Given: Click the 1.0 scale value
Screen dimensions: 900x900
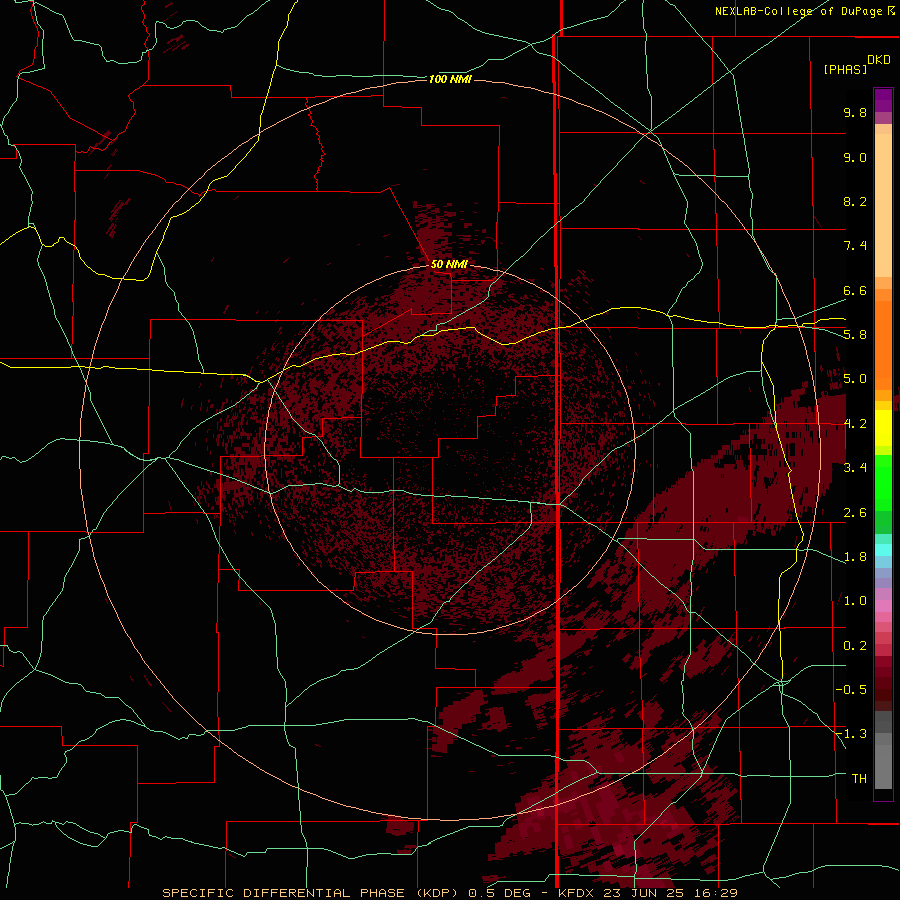Looking at the screenshot, I should pos(855,601).
